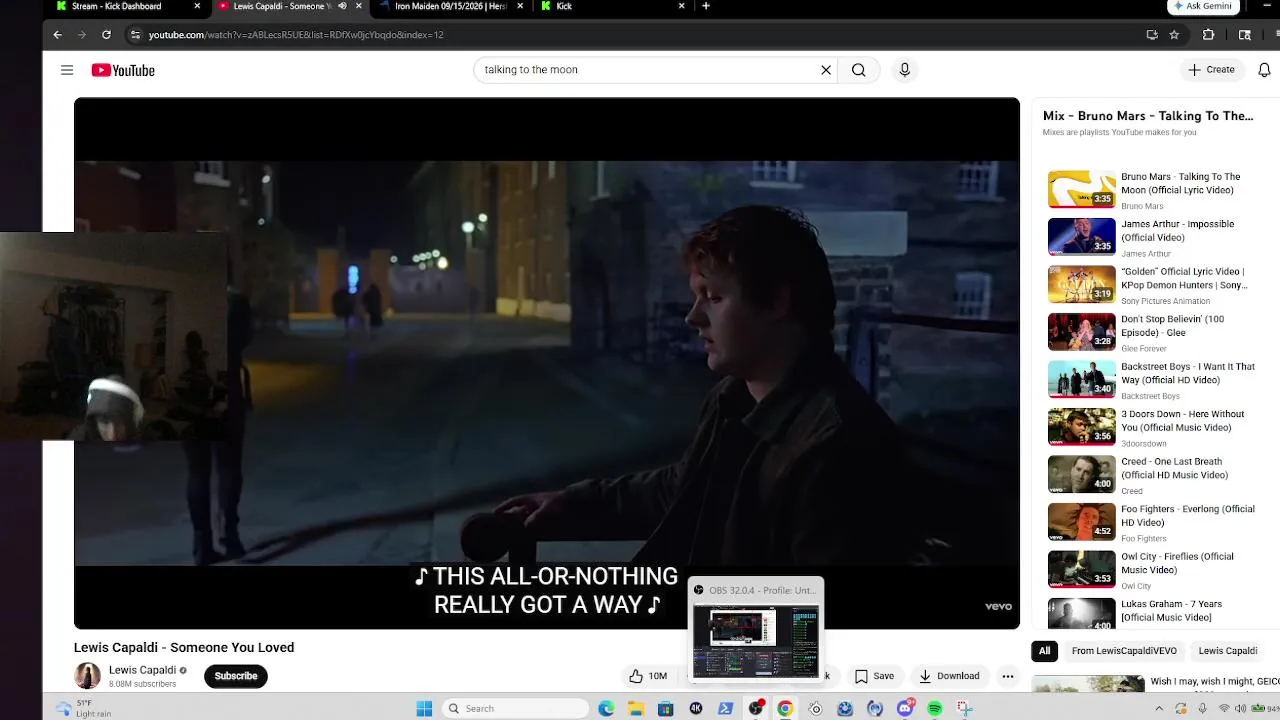Viewport: 1280px width, 720px height.
Task: Bookmark this page with the star icon
Action: pos(1174,34)
